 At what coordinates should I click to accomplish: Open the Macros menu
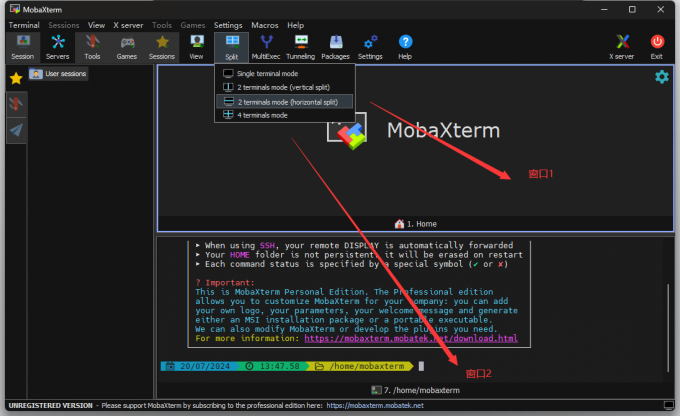[x=265, y=25]
